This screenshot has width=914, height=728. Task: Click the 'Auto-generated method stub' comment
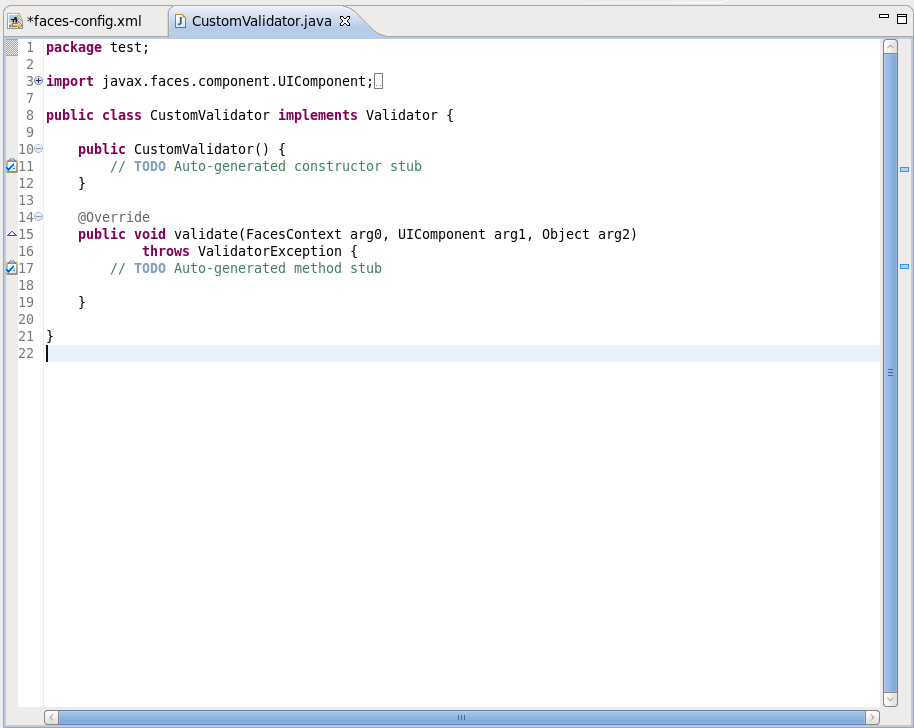point(278,269)
